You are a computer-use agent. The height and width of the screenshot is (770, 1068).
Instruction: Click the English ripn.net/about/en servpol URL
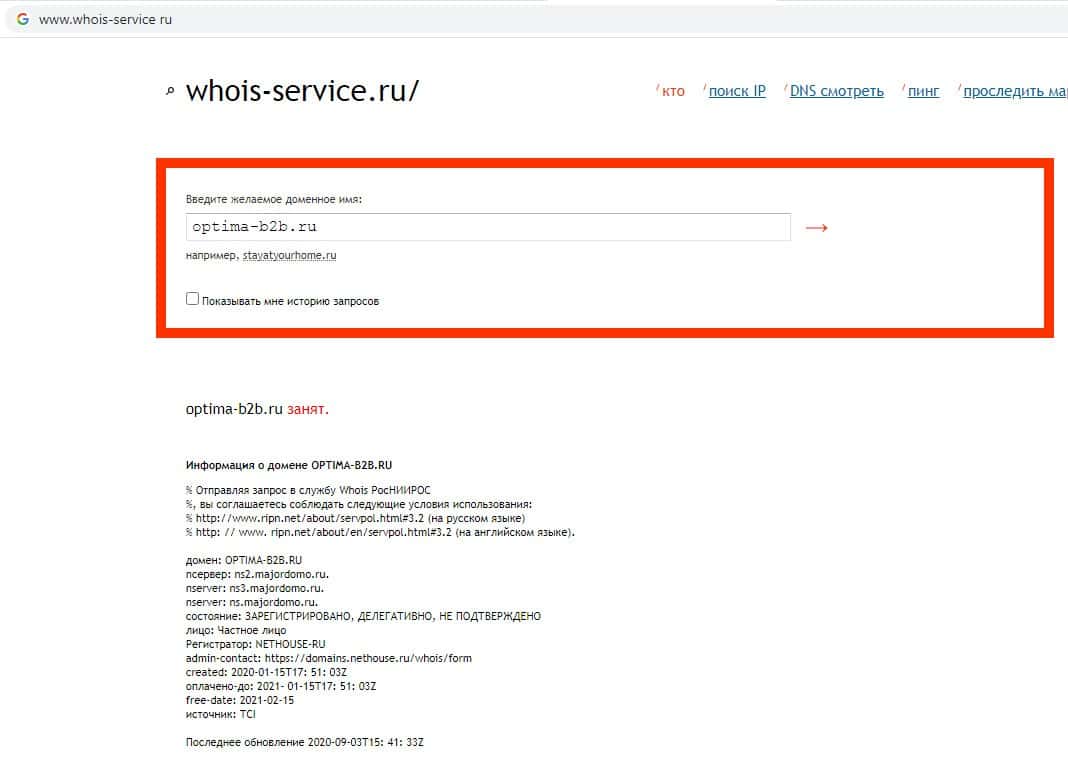[x=380, y=532]
